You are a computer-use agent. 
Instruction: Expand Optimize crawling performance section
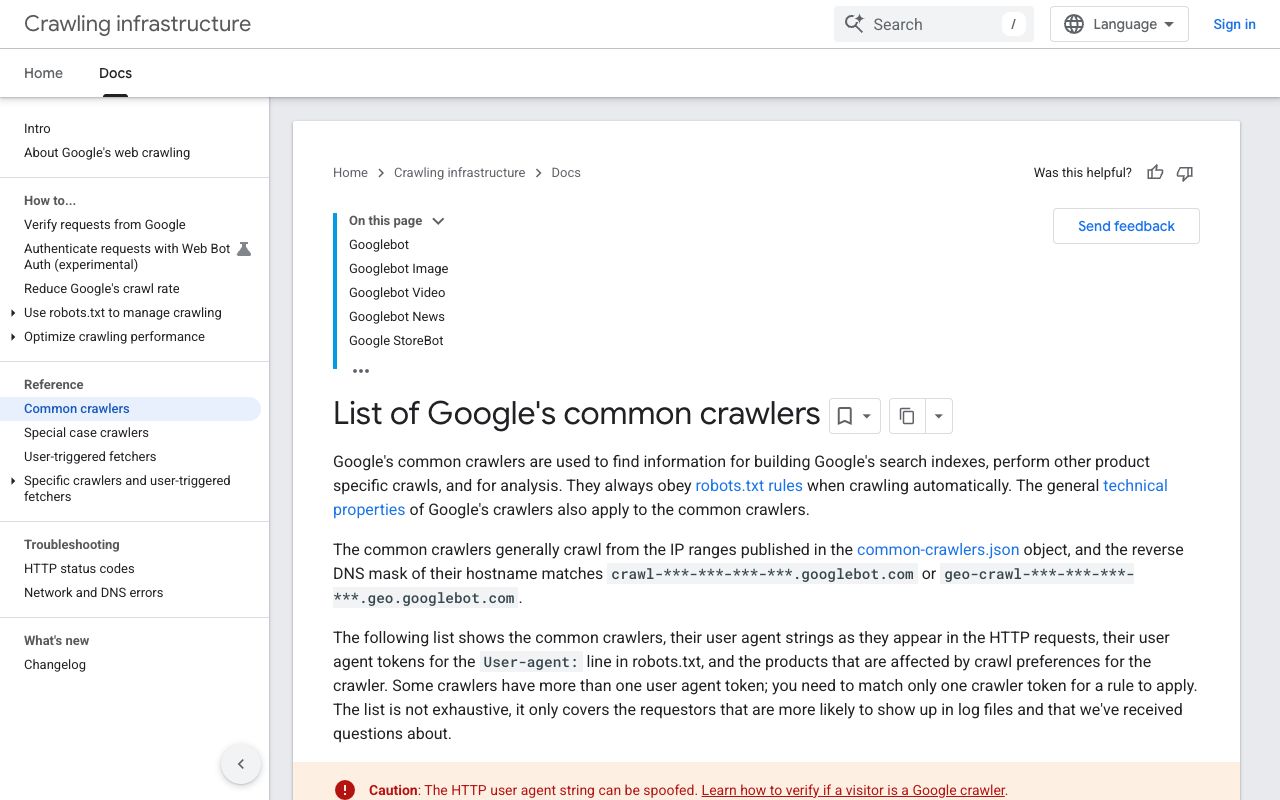[x=12, y=337]
